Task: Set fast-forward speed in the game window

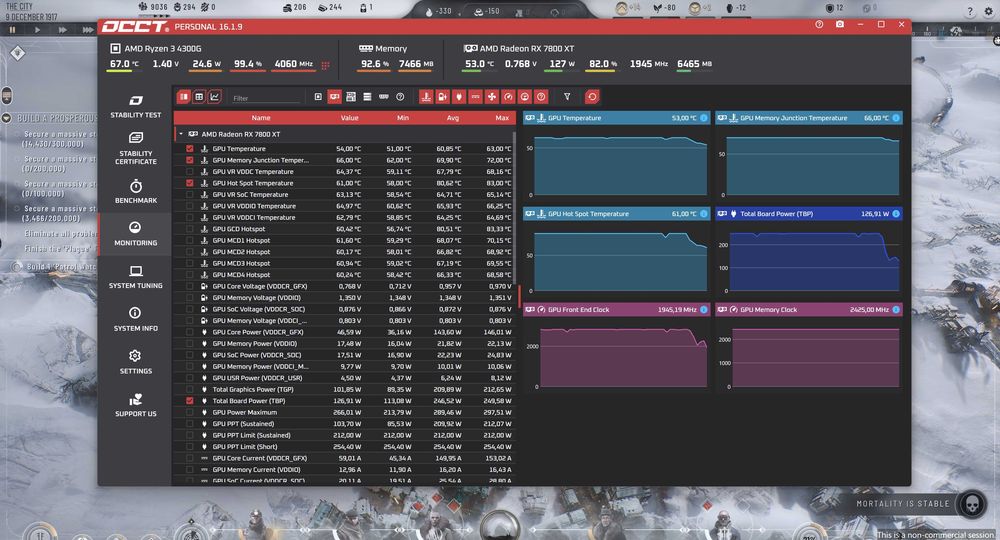Action: [x=62, y=30]
